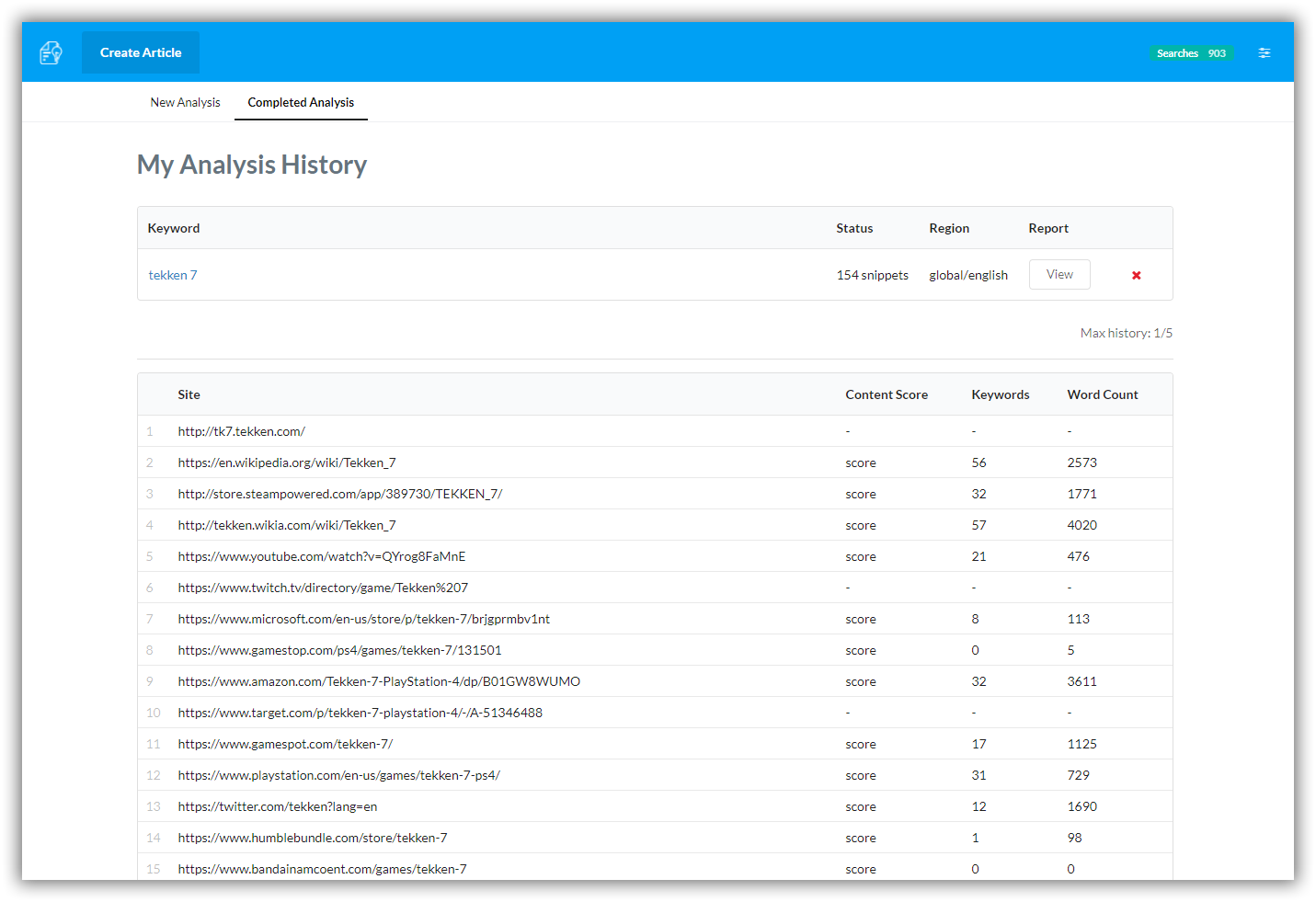Click score in the GameSpot row
The width and height of the screenshot is (1316, 902).
click(861, 744)
